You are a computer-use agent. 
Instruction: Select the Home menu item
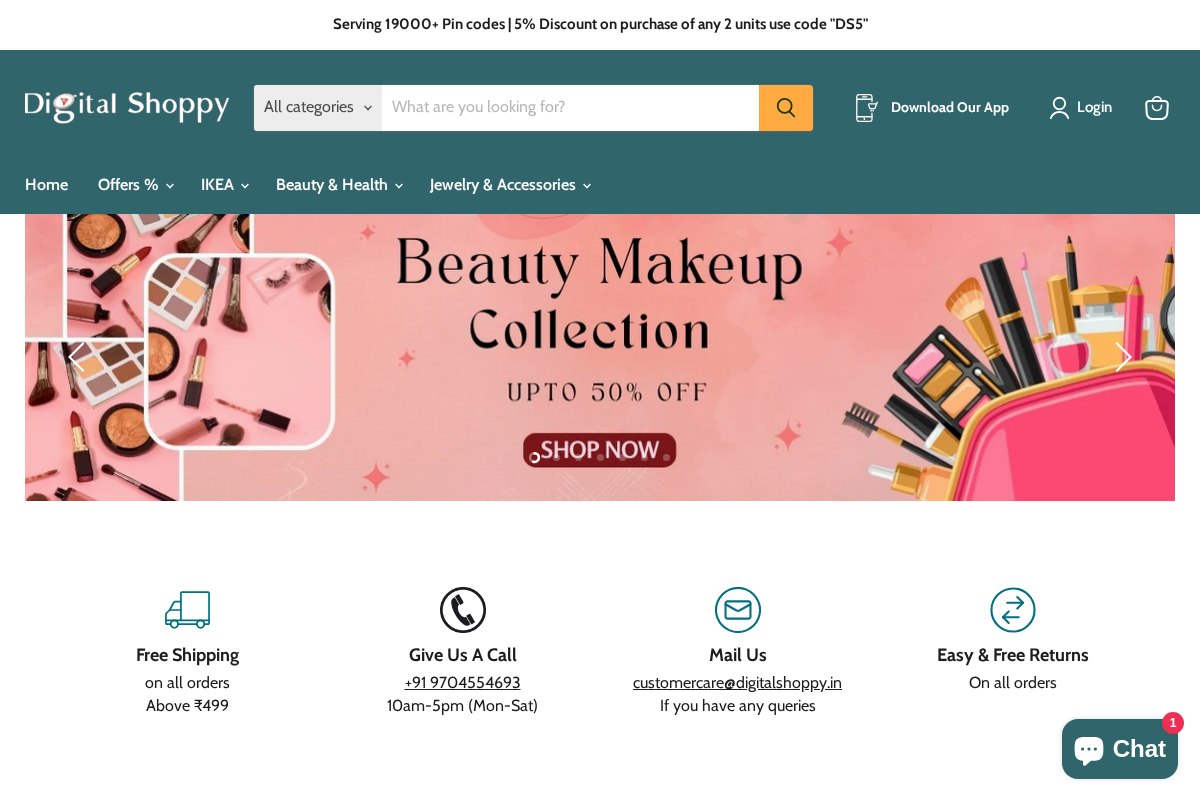(46, 184)
